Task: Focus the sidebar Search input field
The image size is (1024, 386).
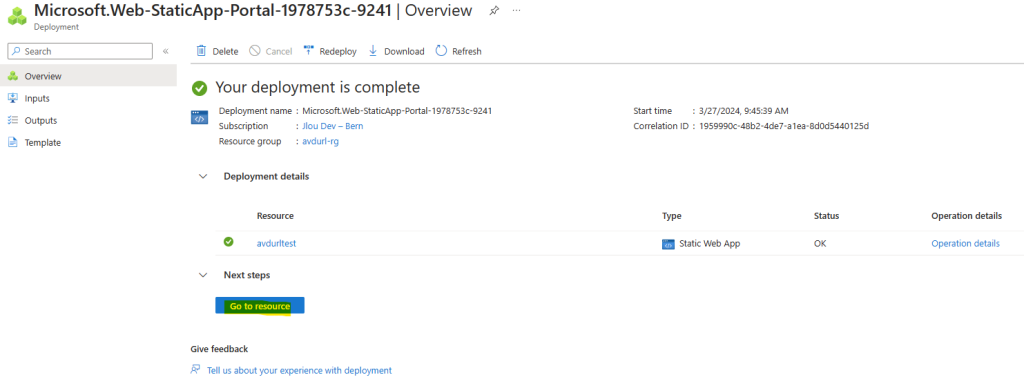Action: [x=80, y=51]
